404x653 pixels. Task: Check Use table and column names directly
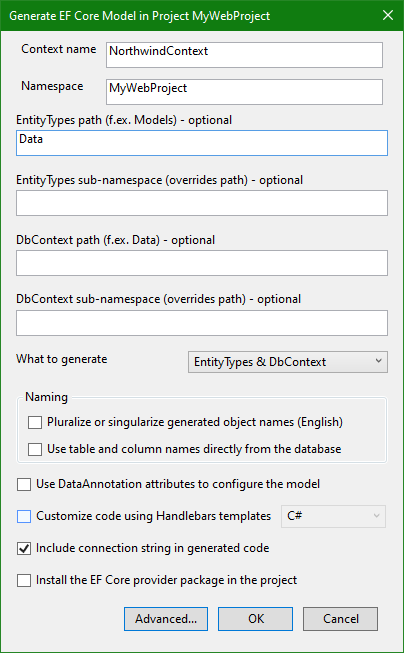(35, 449)
